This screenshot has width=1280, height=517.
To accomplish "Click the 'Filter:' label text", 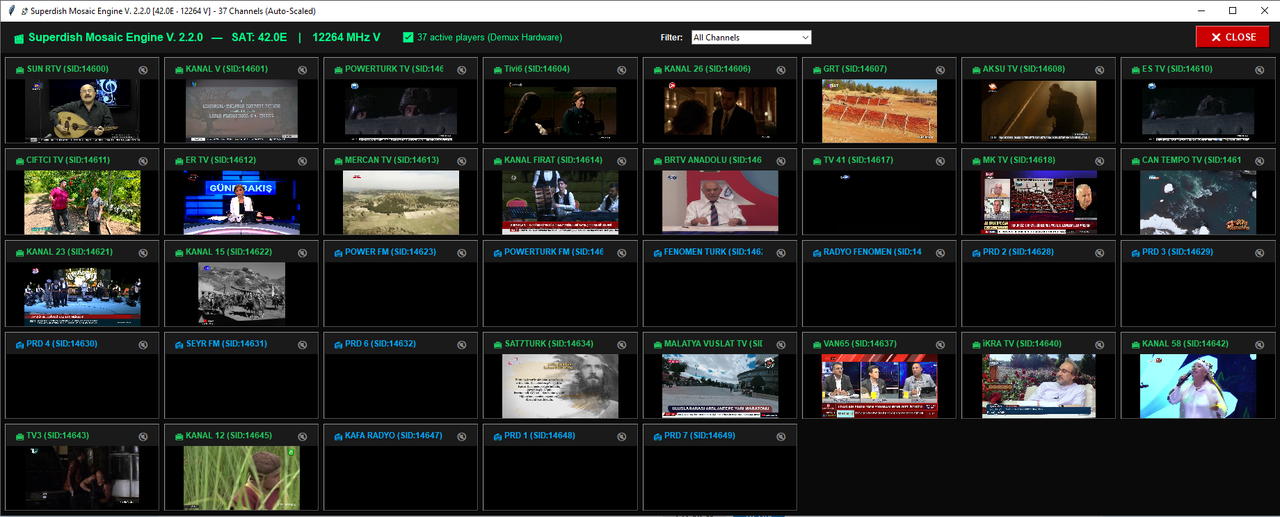I will tap(672, 37).
